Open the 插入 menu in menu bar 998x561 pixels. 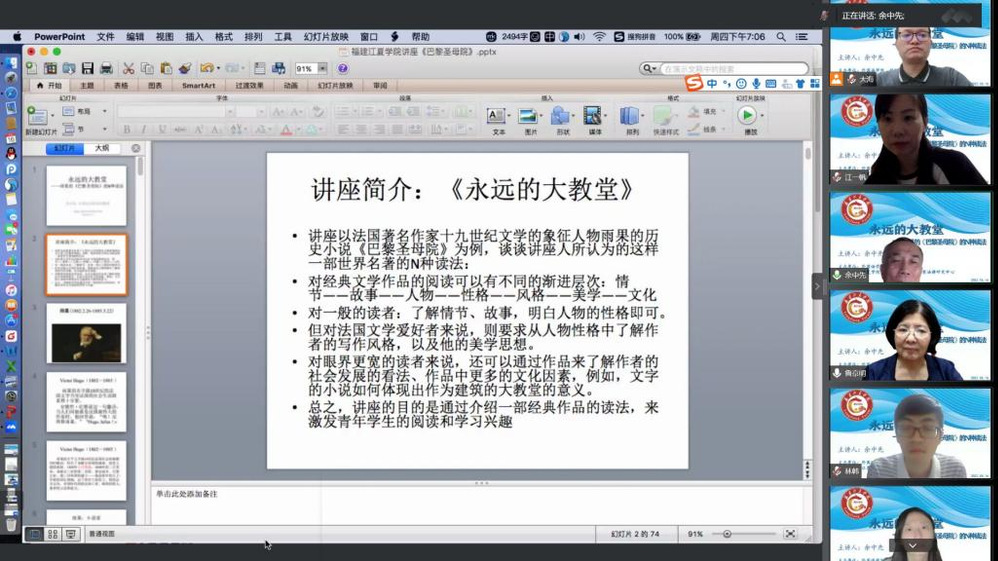point(194,37)
